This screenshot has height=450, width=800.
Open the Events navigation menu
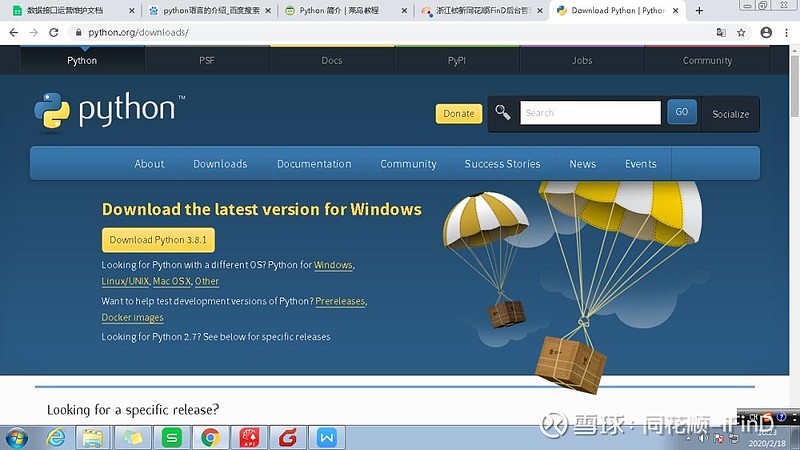point(641,164)
